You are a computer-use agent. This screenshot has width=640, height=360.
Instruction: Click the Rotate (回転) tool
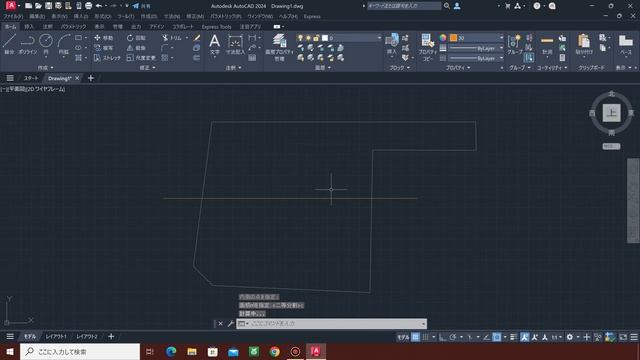point(136,38)
